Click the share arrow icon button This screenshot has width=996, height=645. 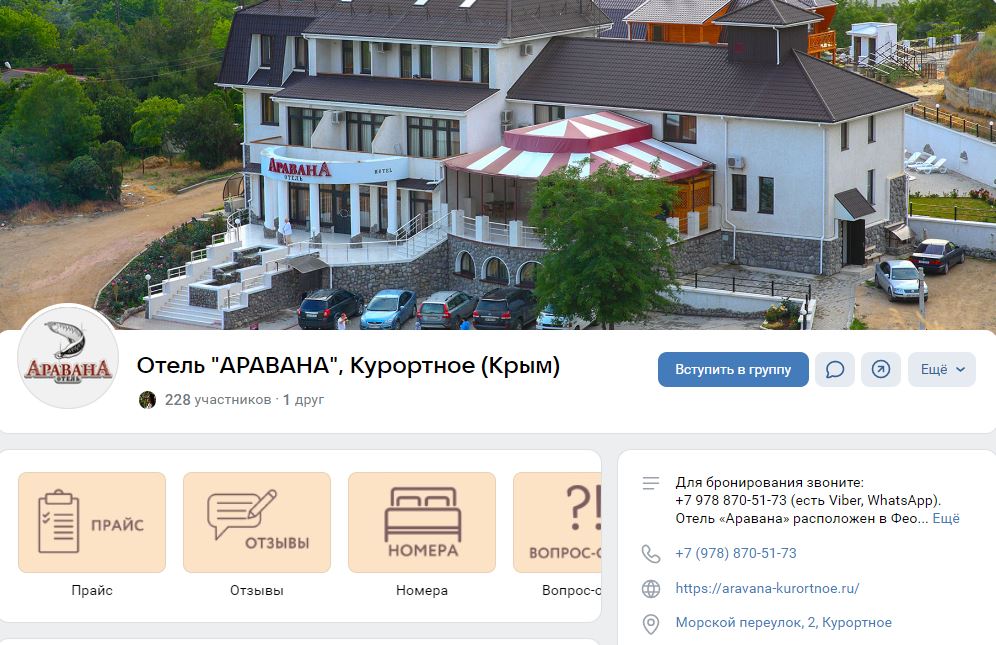(x=880, y=369)
